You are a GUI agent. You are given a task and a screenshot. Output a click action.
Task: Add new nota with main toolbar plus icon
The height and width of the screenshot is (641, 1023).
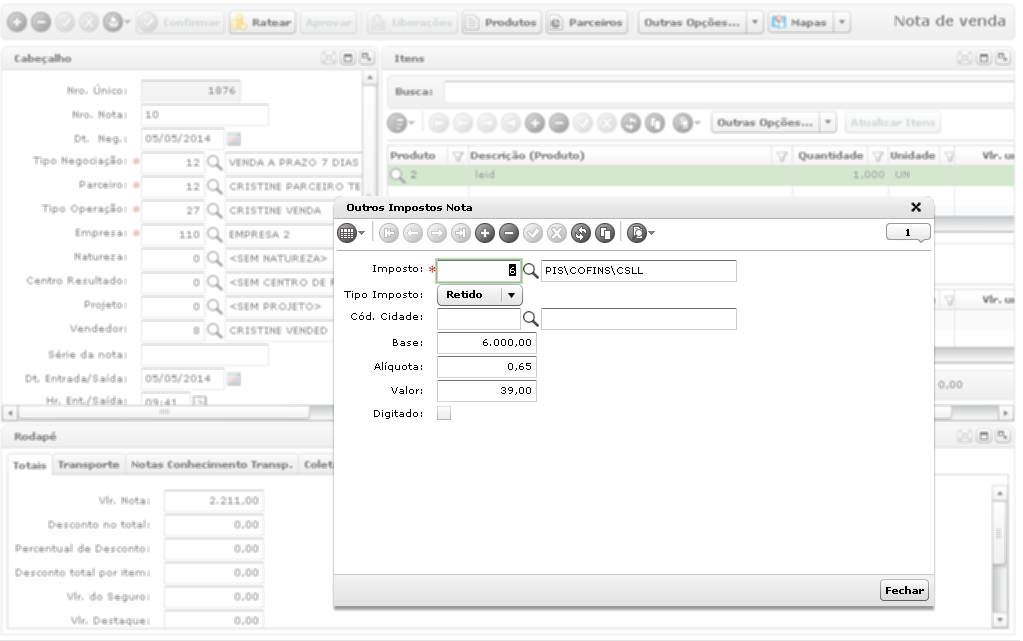click(17, 22)
